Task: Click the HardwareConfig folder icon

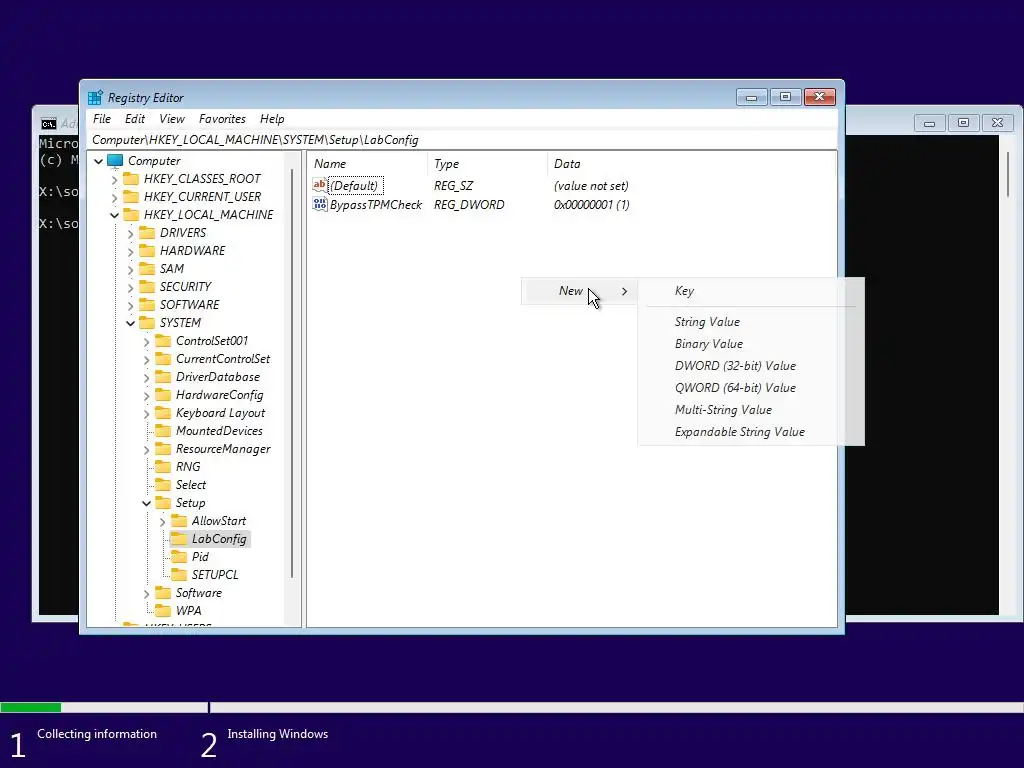Action: (x=163, y=394)
